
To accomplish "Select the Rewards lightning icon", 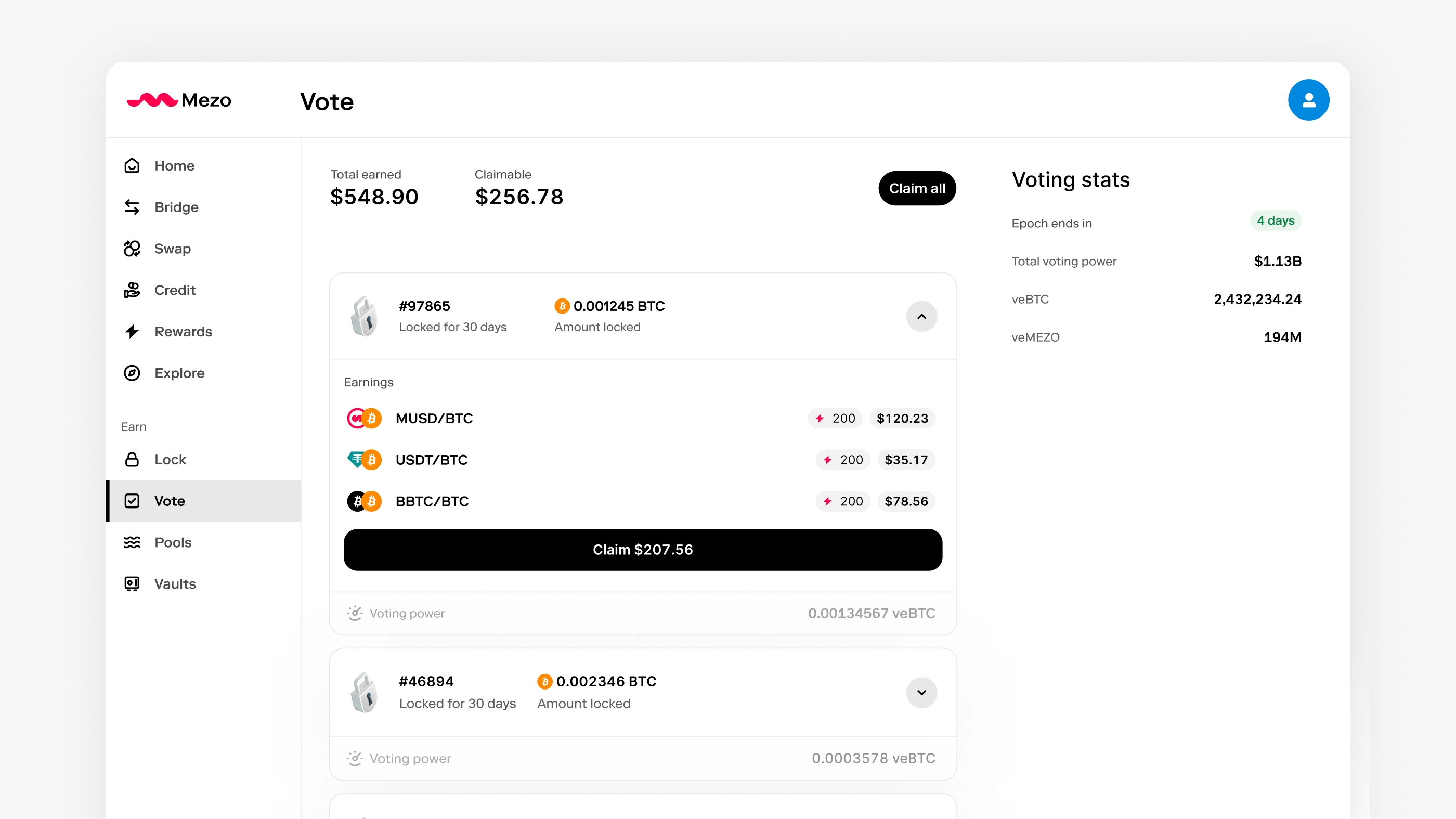I will coord(132,332).
